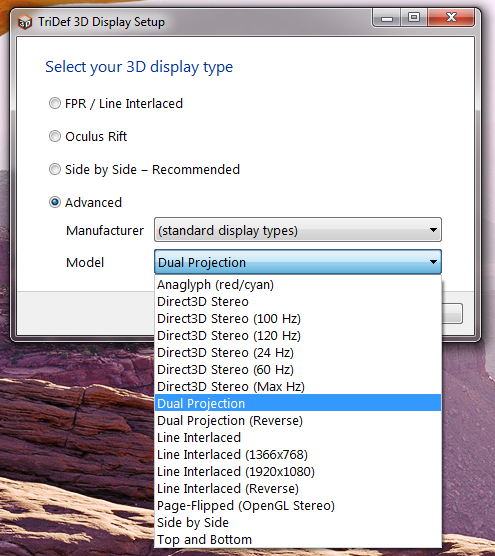Minimize the TriDef 3D Display Setup window
The image size is (495, 556).
[386, 18]
